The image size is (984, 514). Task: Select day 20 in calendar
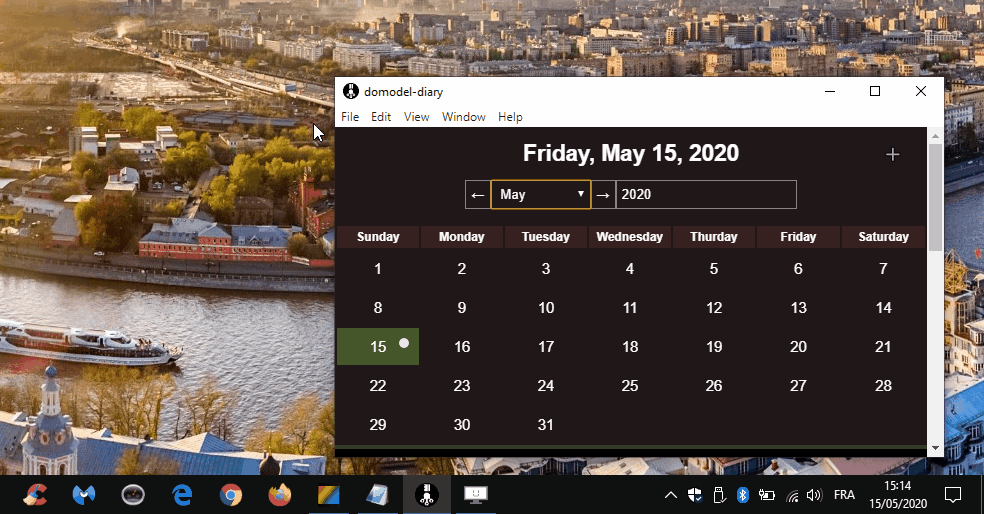click(798, 346)
